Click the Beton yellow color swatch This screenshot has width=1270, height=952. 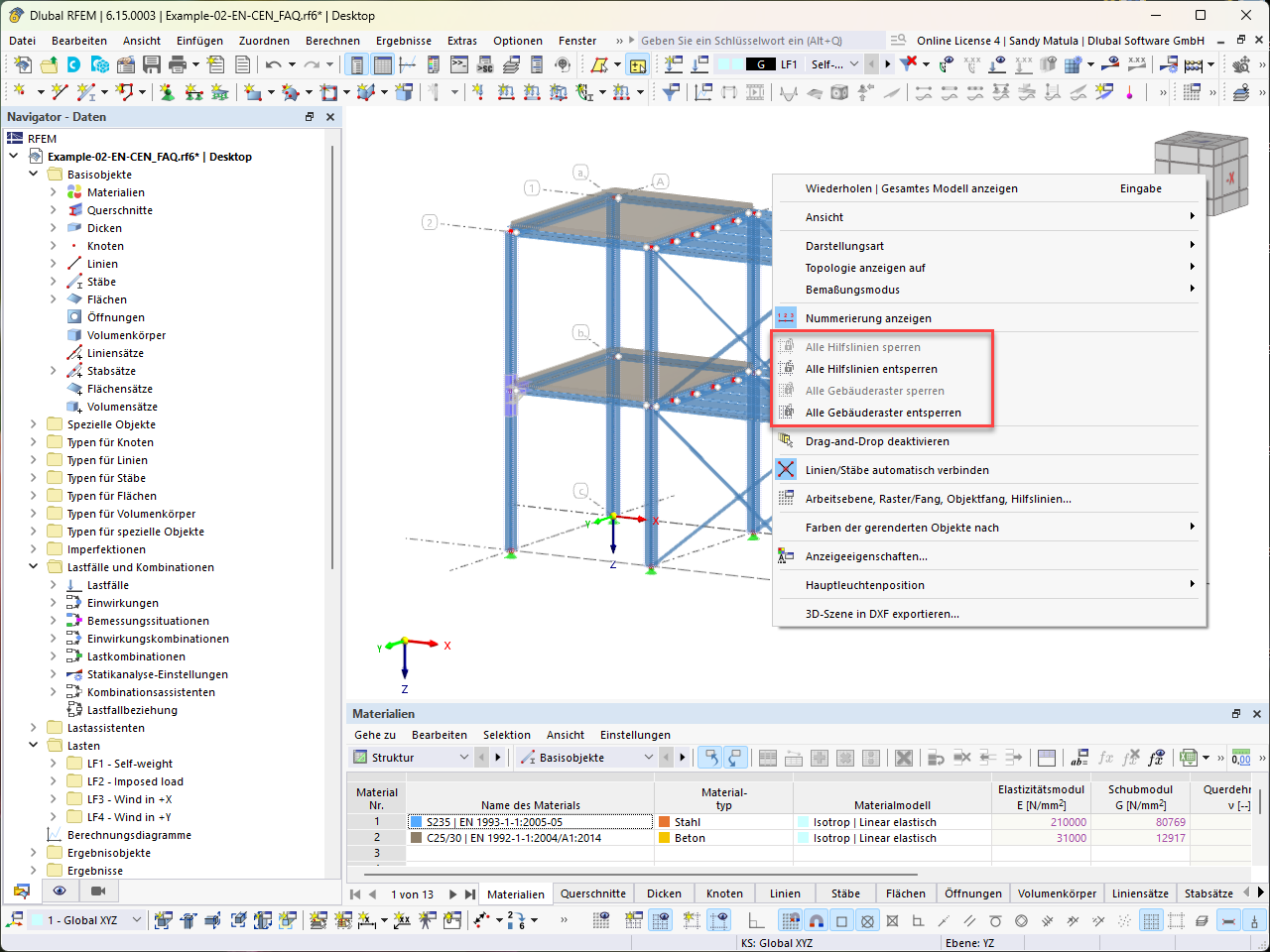pos(665,838)
